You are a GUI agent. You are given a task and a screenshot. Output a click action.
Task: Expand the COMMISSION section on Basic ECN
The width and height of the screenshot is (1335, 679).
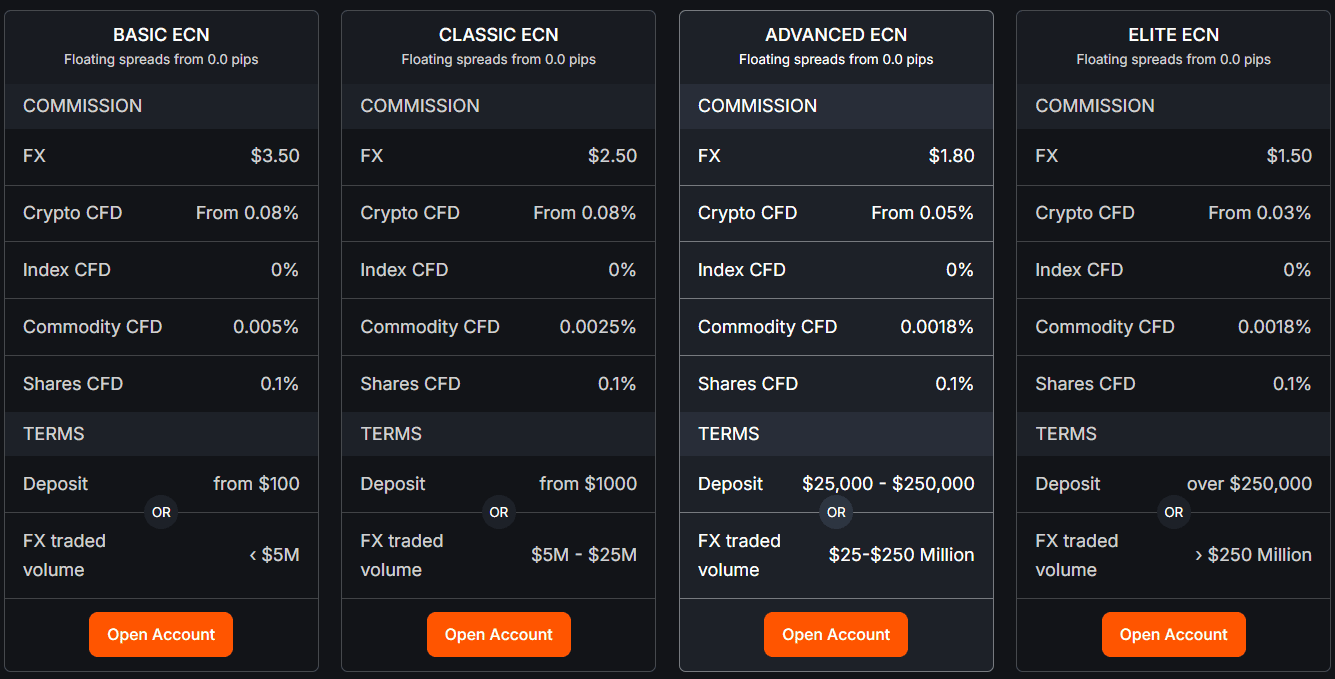(x=160, y=106)
